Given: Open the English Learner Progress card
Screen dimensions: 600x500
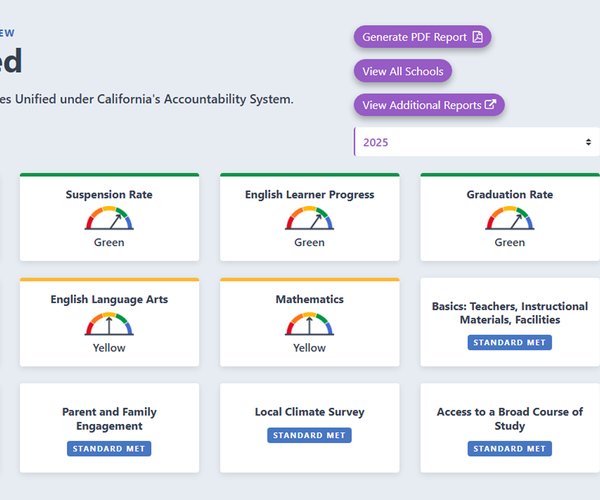Looking at the screenshot, I should coord(310,217).
